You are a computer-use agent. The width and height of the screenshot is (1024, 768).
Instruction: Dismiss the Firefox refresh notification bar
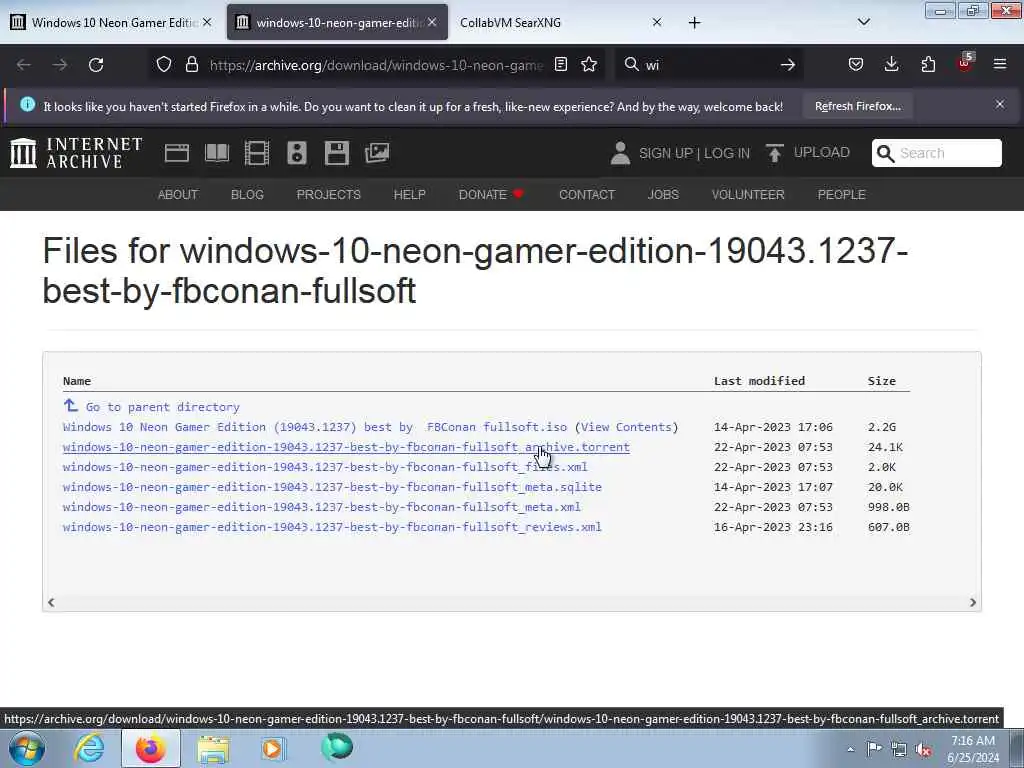tap(1000, 104)
